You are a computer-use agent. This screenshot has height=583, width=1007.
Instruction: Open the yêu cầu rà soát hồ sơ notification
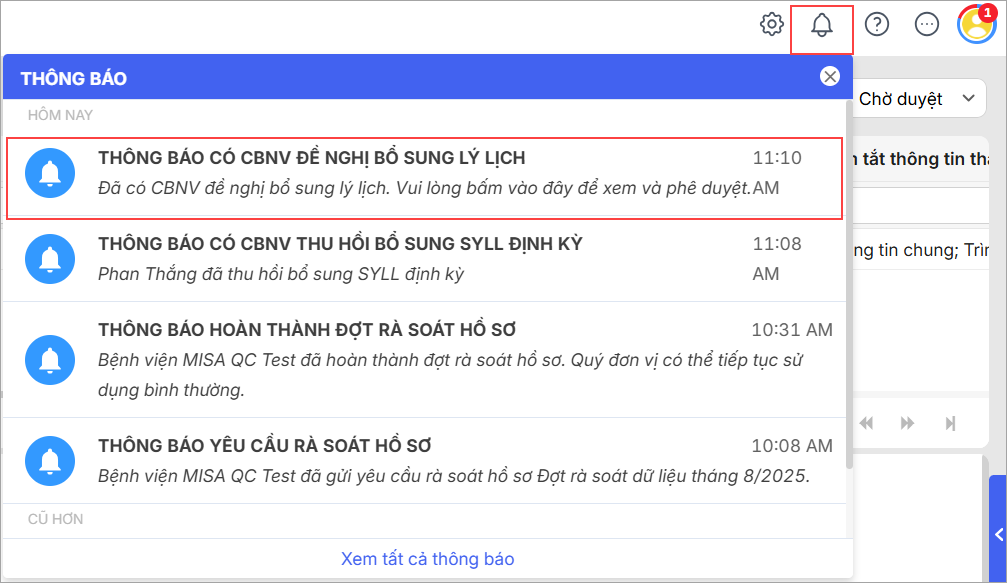[x=424, y=460]
